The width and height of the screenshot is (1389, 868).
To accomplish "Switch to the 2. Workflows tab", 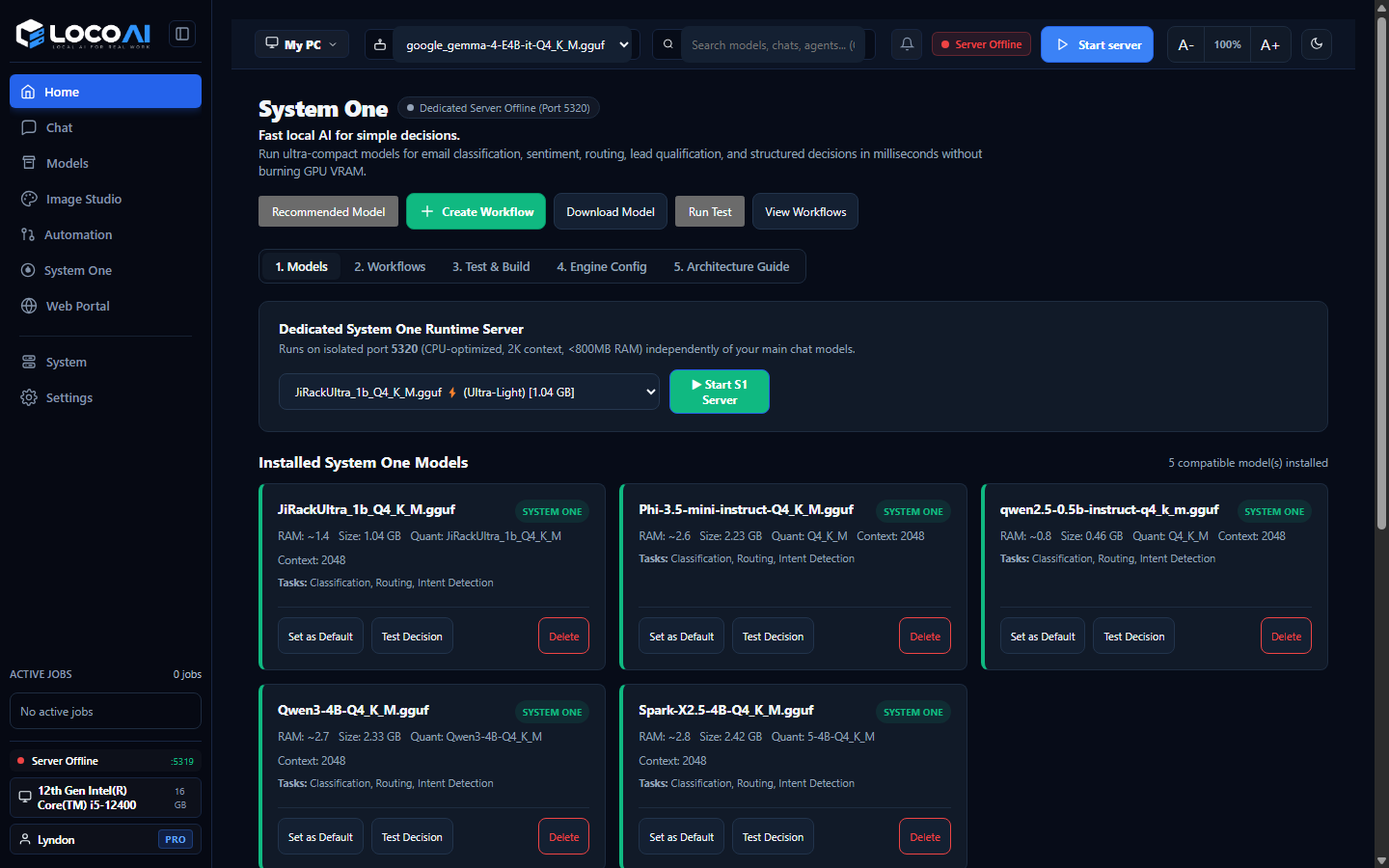I will [x=390, y=266].
